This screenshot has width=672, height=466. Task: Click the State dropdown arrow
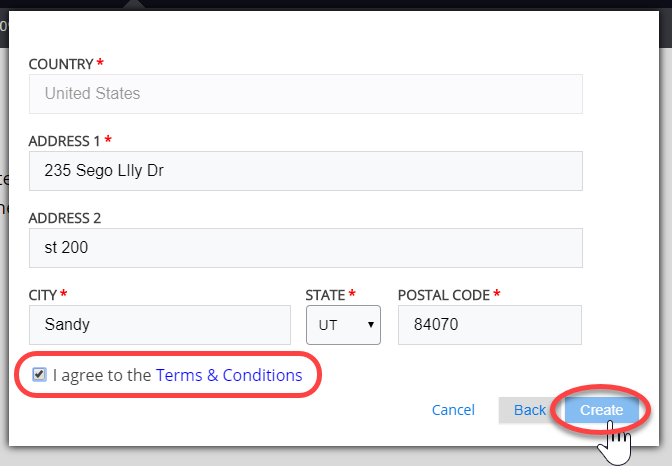point(371,325)
